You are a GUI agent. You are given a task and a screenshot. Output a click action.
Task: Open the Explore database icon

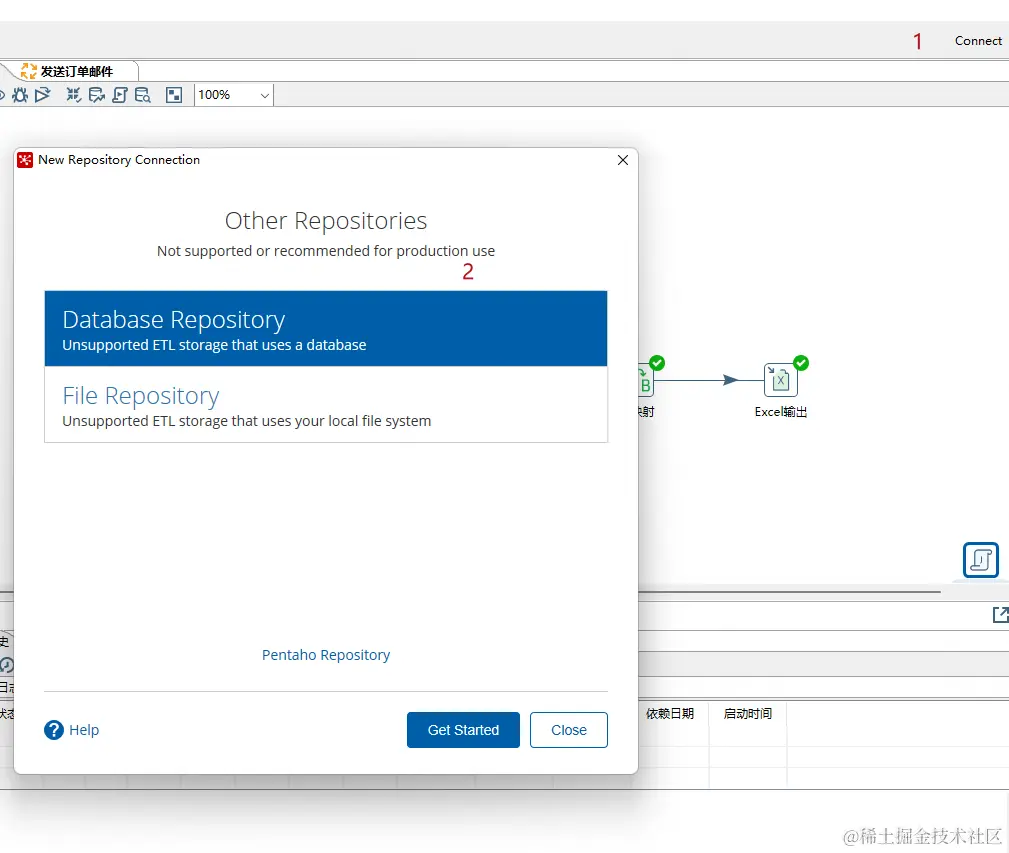[143, 95]
